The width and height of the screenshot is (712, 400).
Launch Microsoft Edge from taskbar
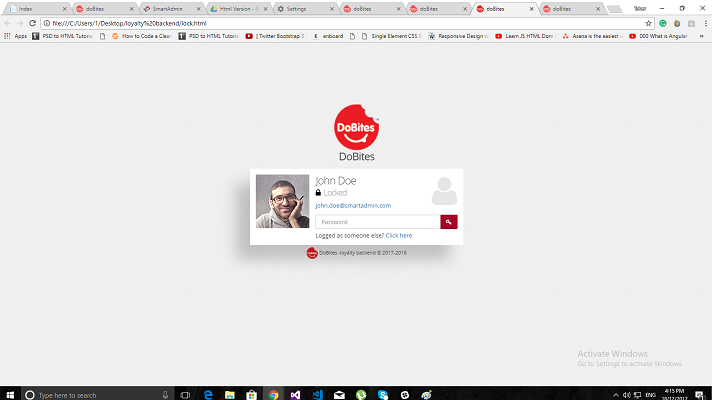(208, 395)
